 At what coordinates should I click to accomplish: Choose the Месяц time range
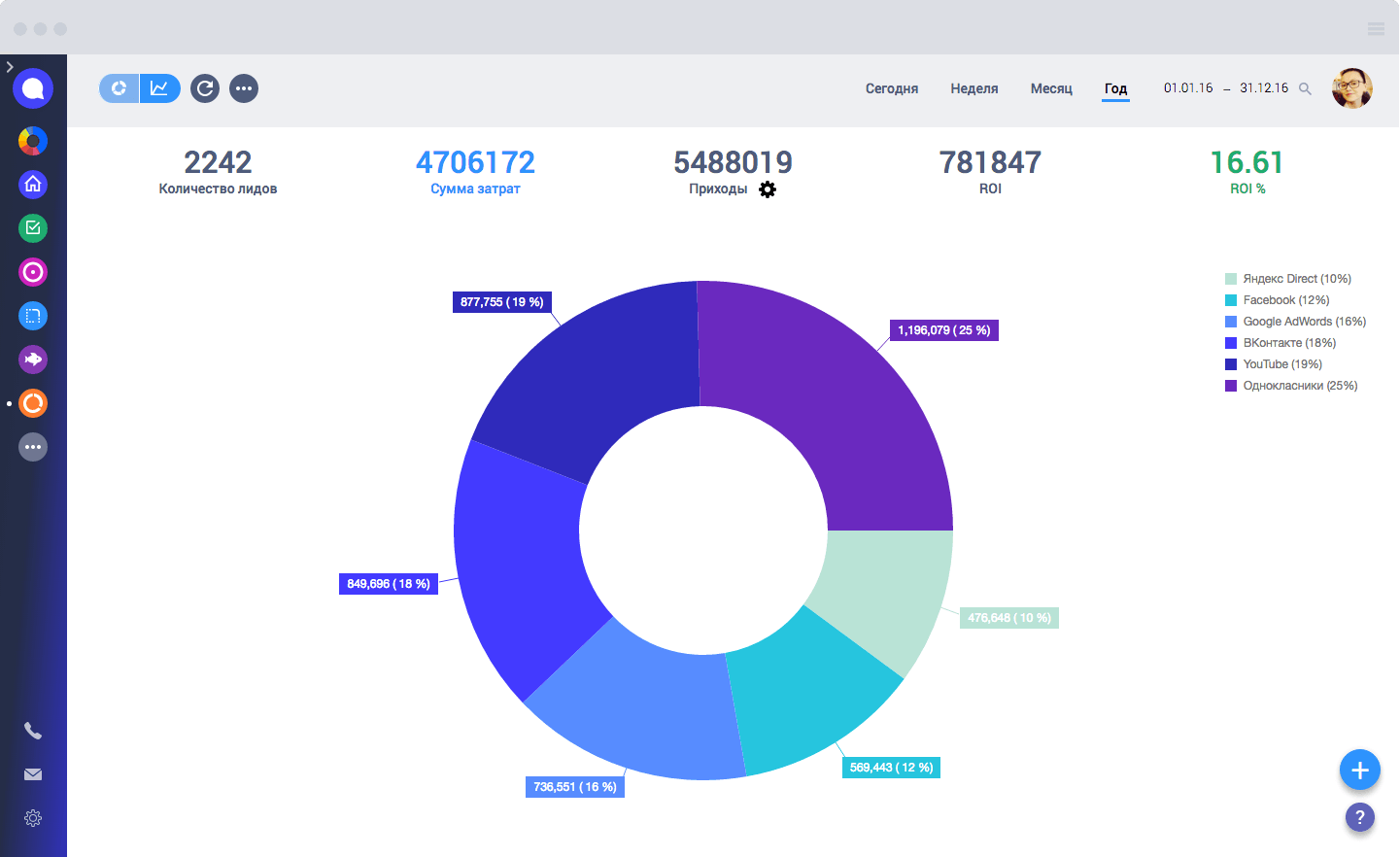pyautogui.click(x=1051, y=88)
